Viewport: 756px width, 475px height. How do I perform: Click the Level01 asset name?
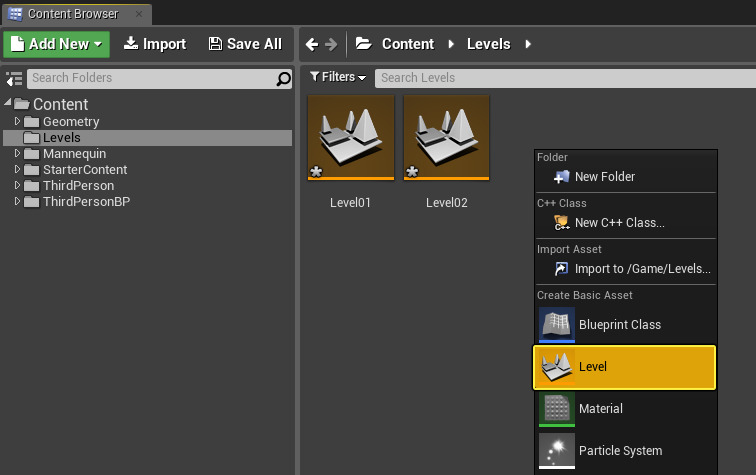pos(351,203)
